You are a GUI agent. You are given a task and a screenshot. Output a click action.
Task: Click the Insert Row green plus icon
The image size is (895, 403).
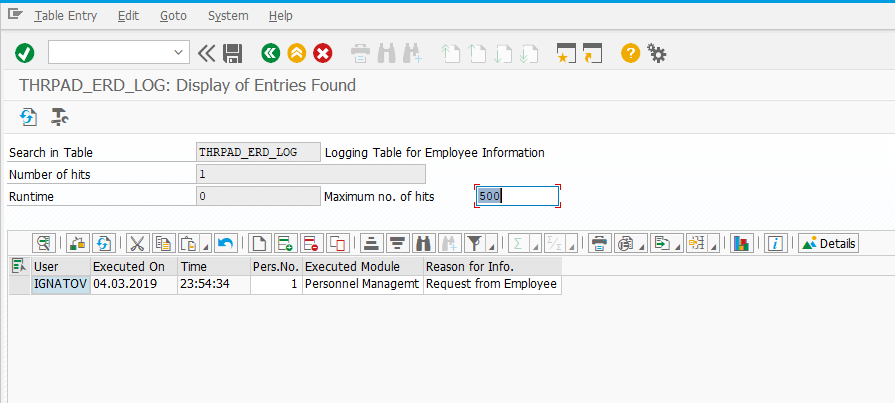(x=285, y=244)
